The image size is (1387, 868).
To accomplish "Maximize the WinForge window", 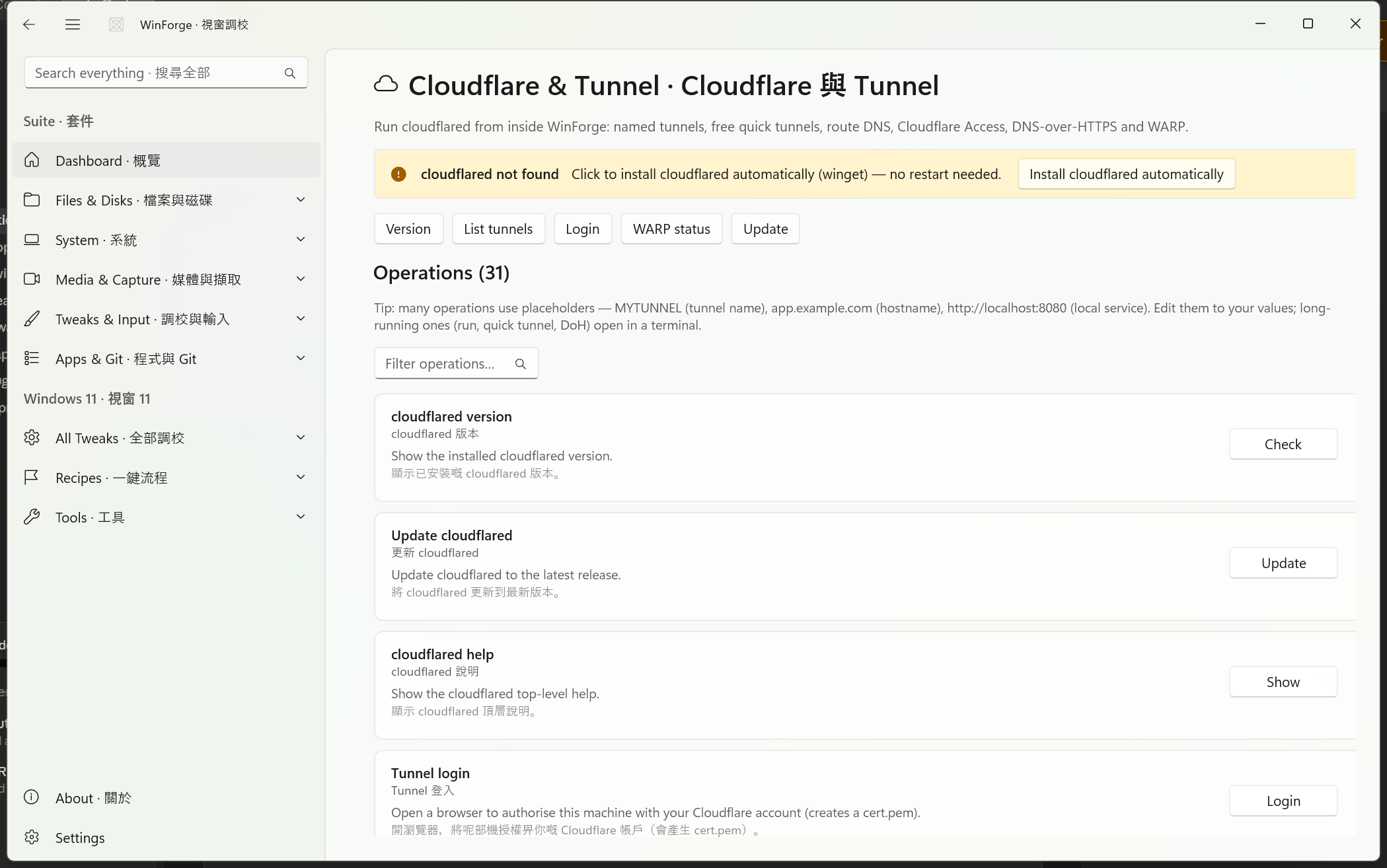I will (x=1308, y=24).
